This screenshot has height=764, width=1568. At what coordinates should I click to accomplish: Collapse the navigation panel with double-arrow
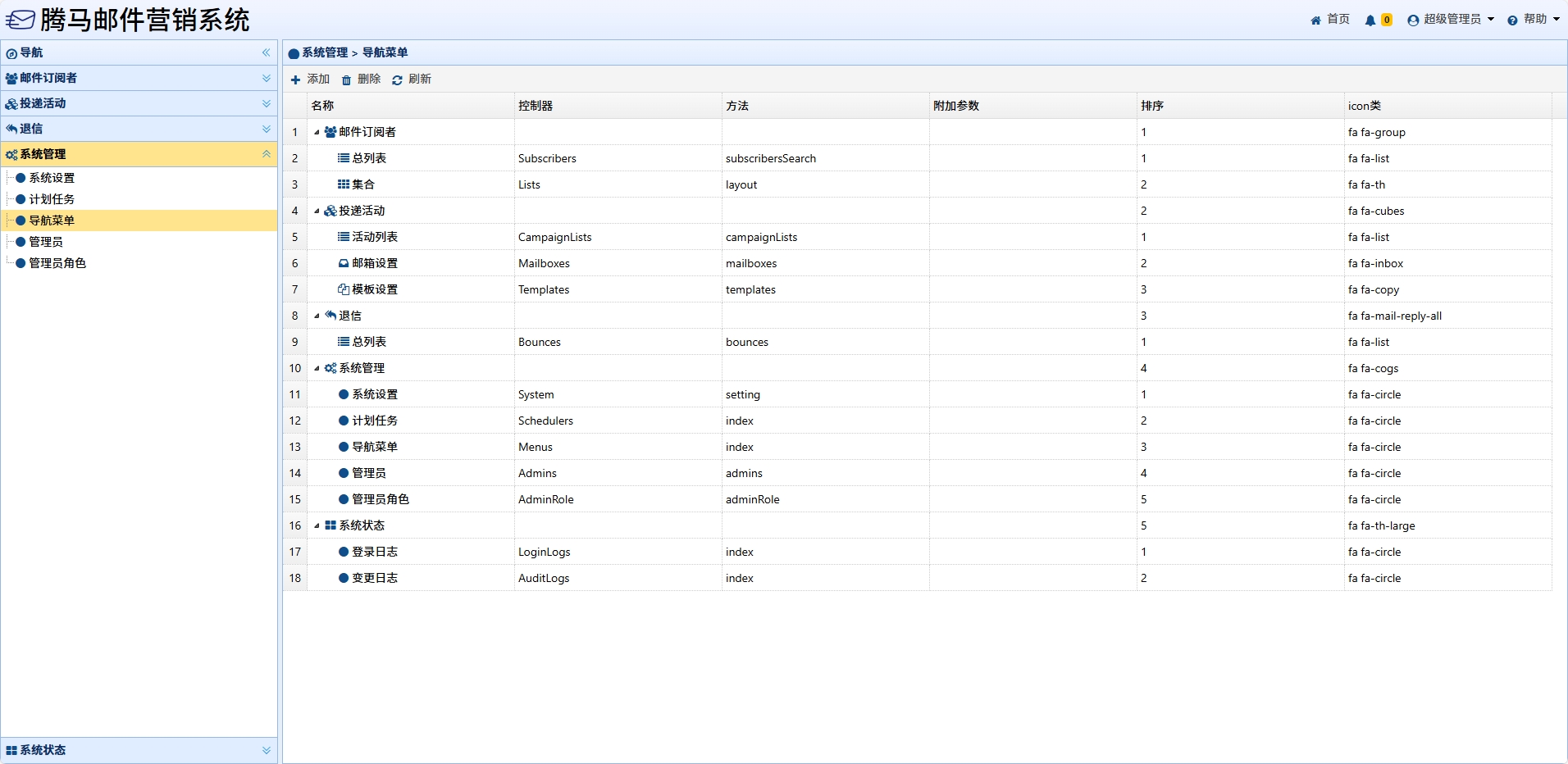point(266,52)
